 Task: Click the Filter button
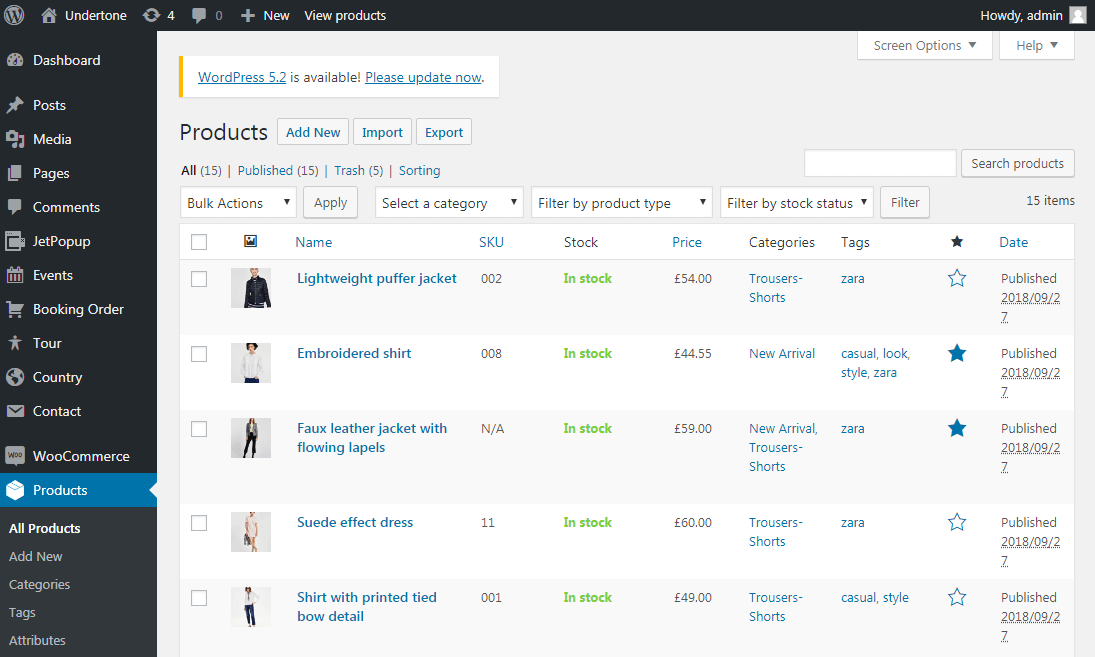[904, 202]
